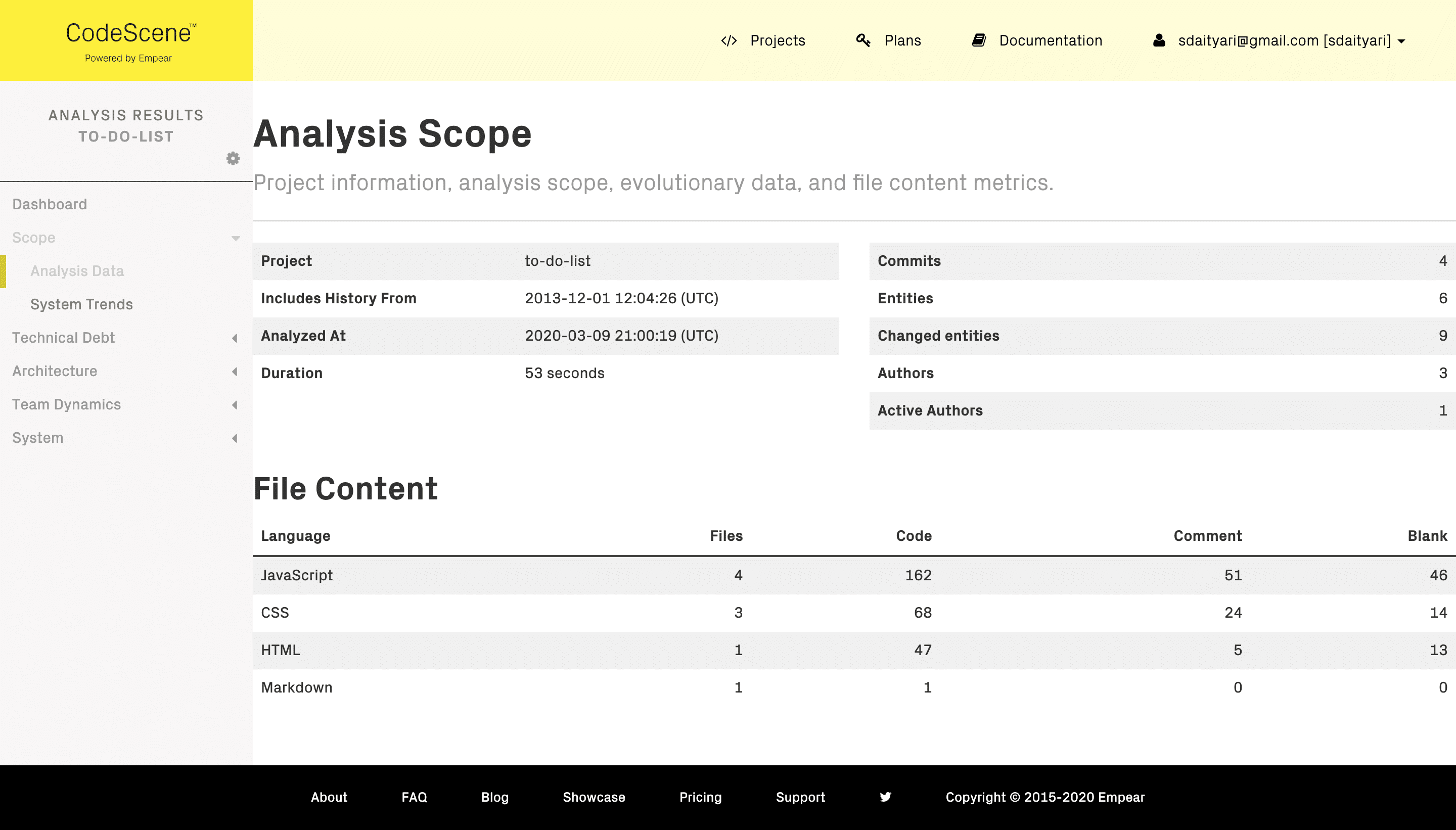
Task: Click the CodeScene logo icon
Action: 126,40
